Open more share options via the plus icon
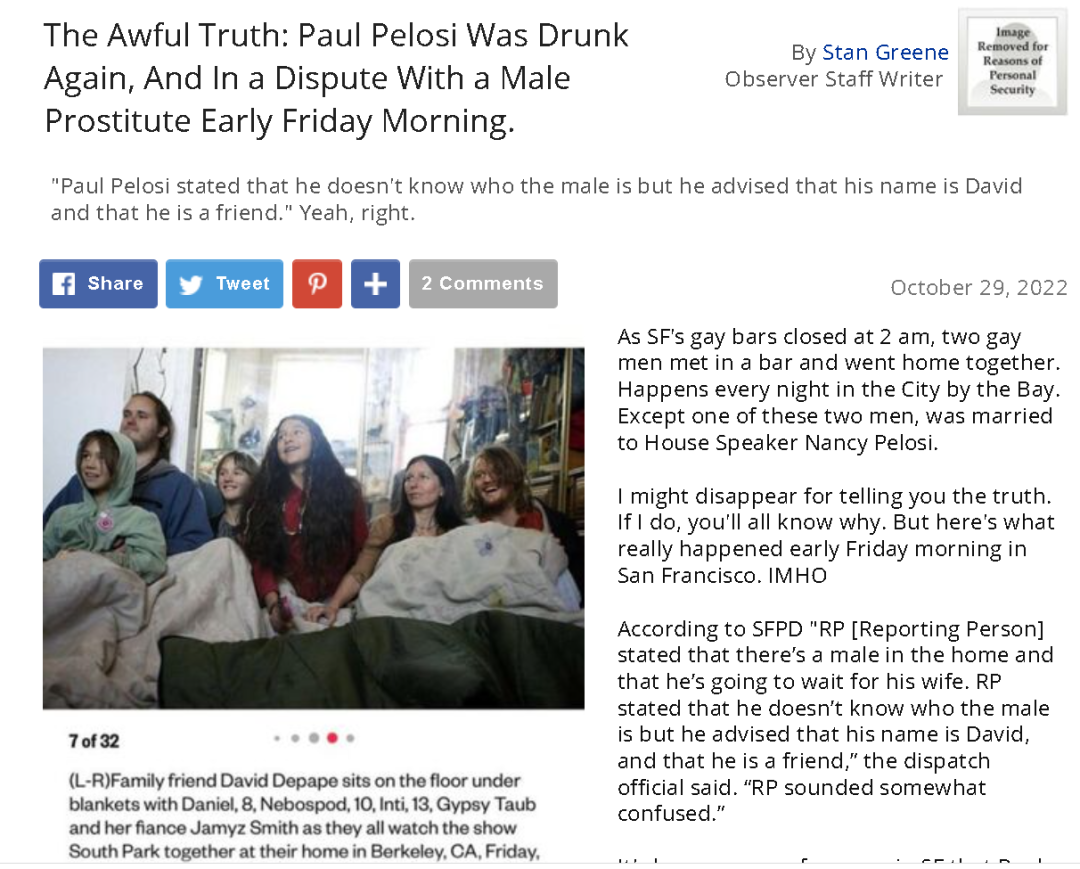 375,284
